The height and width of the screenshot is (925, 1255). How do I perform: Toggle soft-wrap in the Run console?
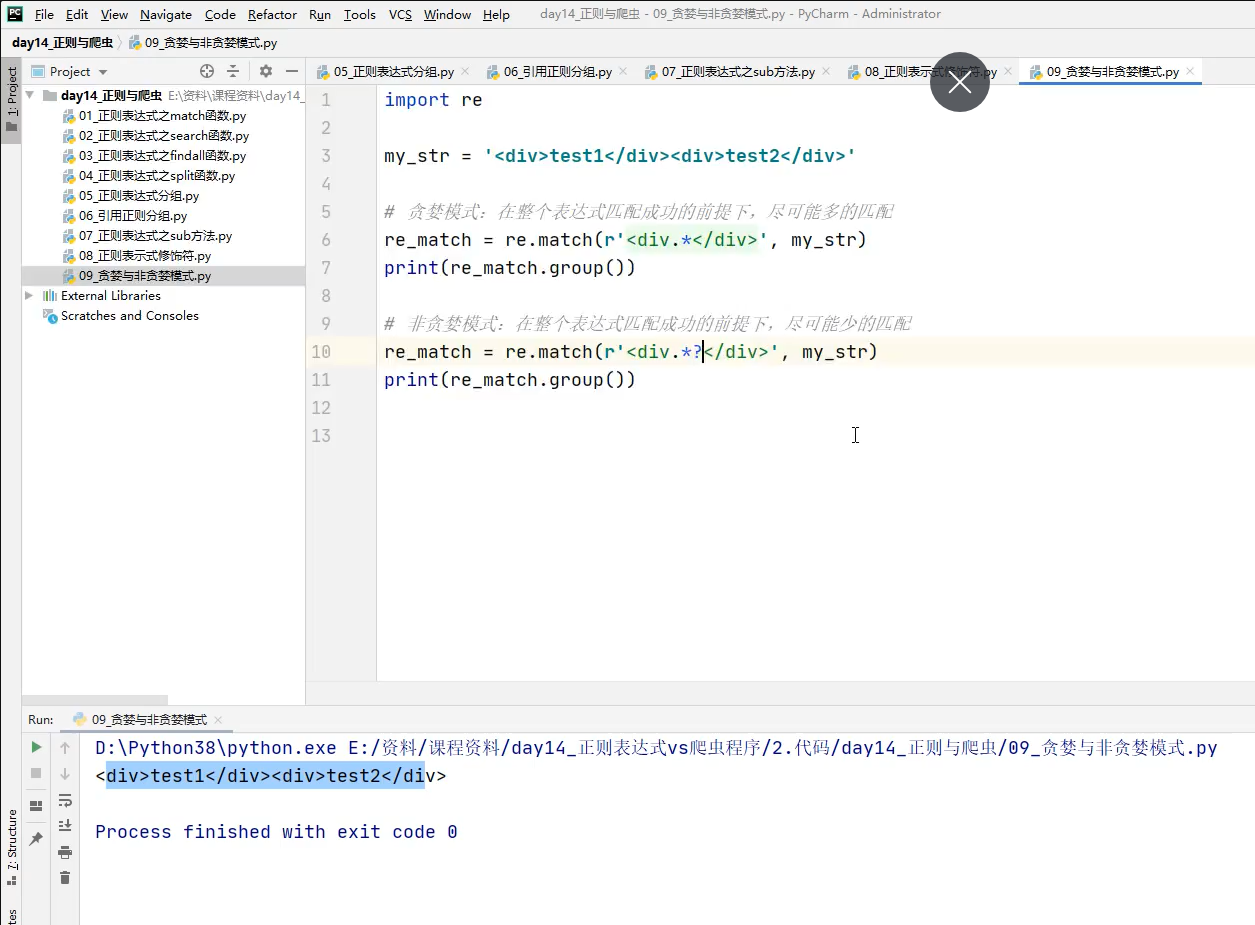coord(65,800)
